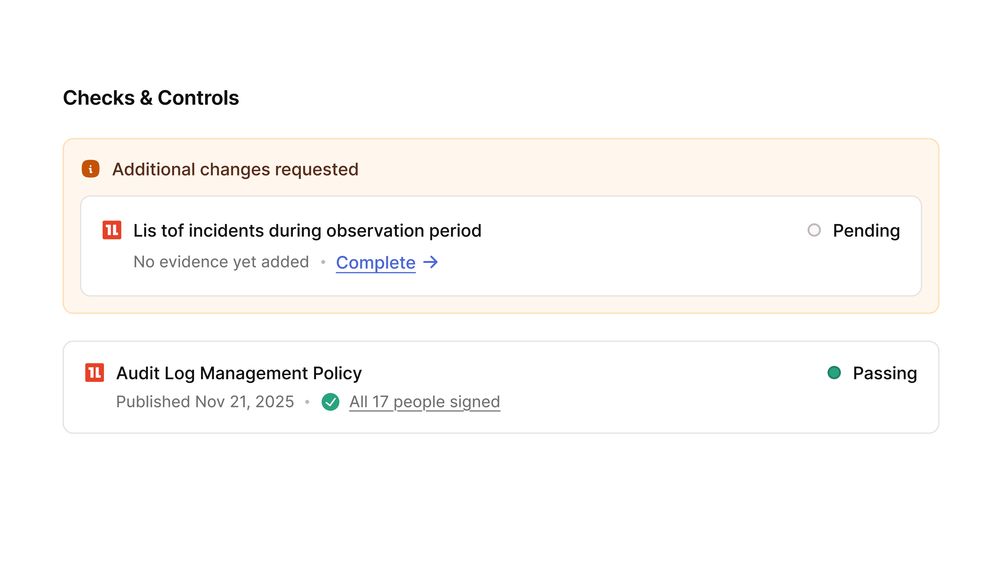Select the Lis tof incidents during observation period title
Image resolution: width=1000 pixels, height=562 pixels.
(x=307, y=230)
